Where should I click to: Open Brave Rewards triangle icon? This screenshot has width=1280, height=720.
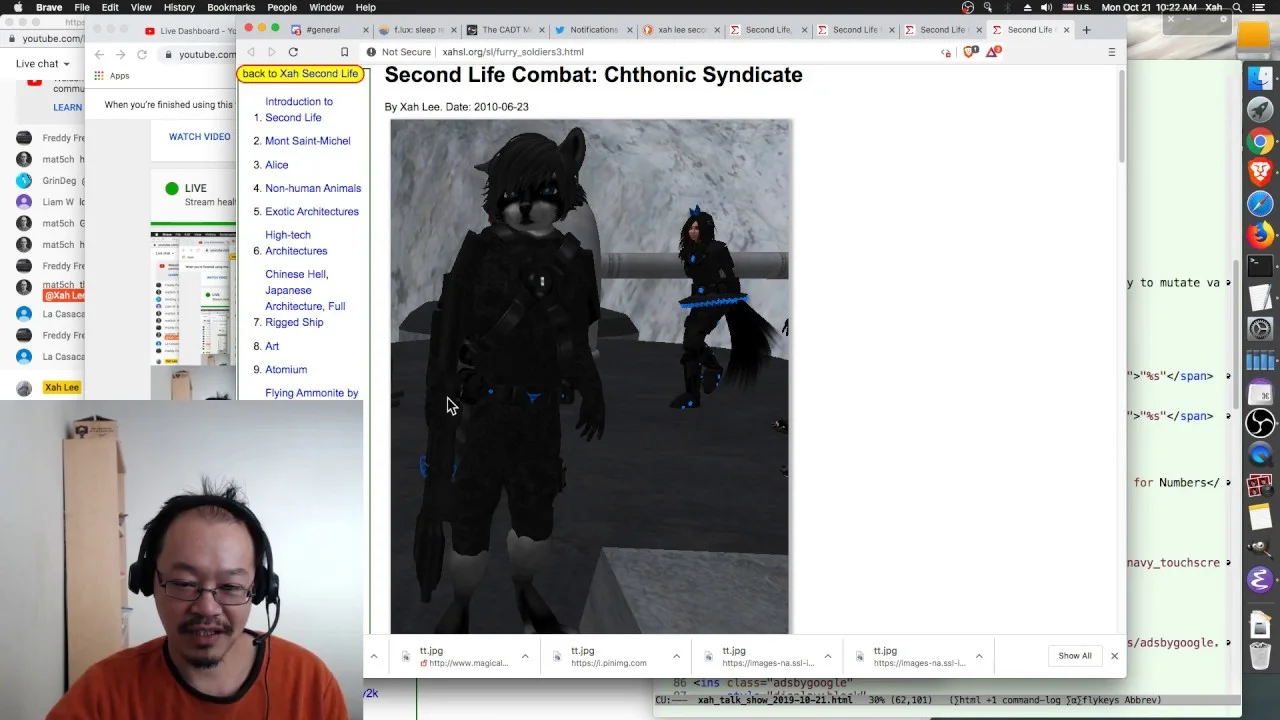coord(992,52)
